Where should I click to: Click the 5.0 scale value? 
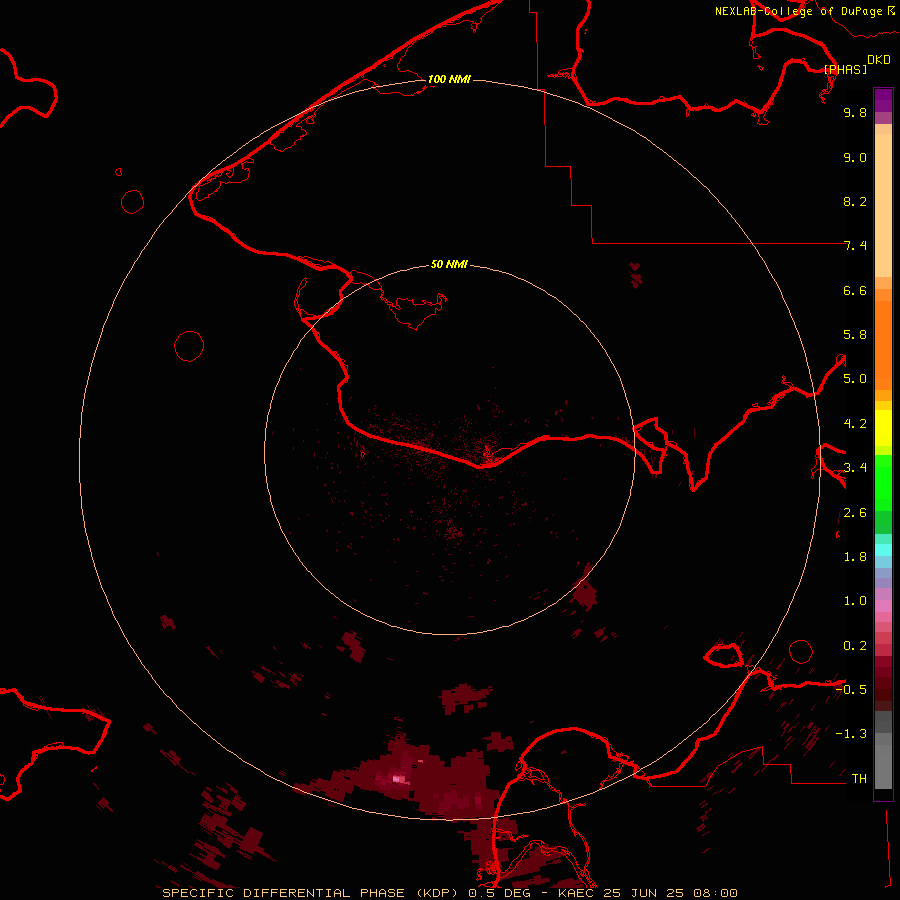coord(855,379)
